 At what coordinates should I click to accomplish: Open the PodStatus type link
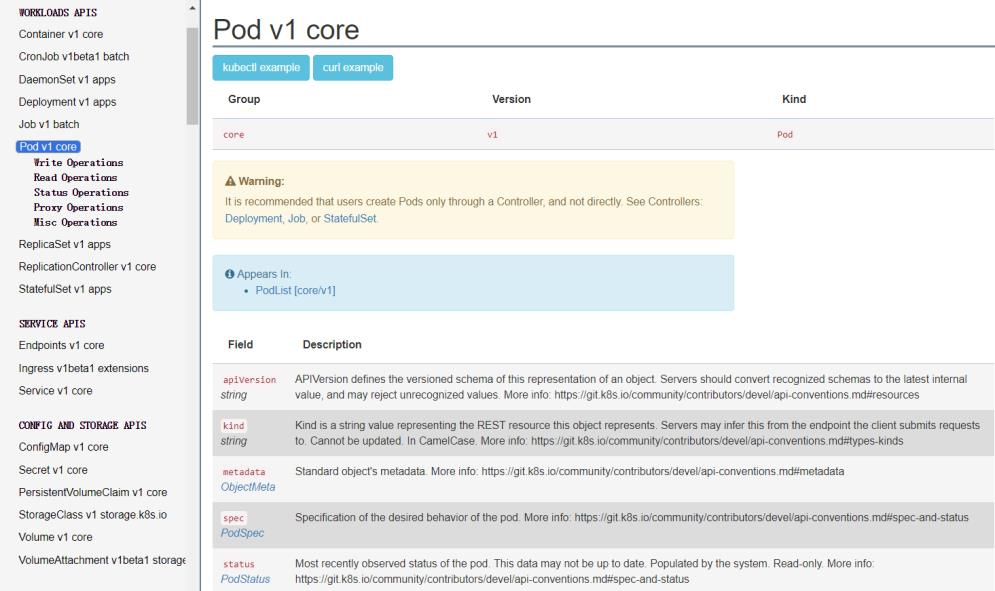coord(246,578)
